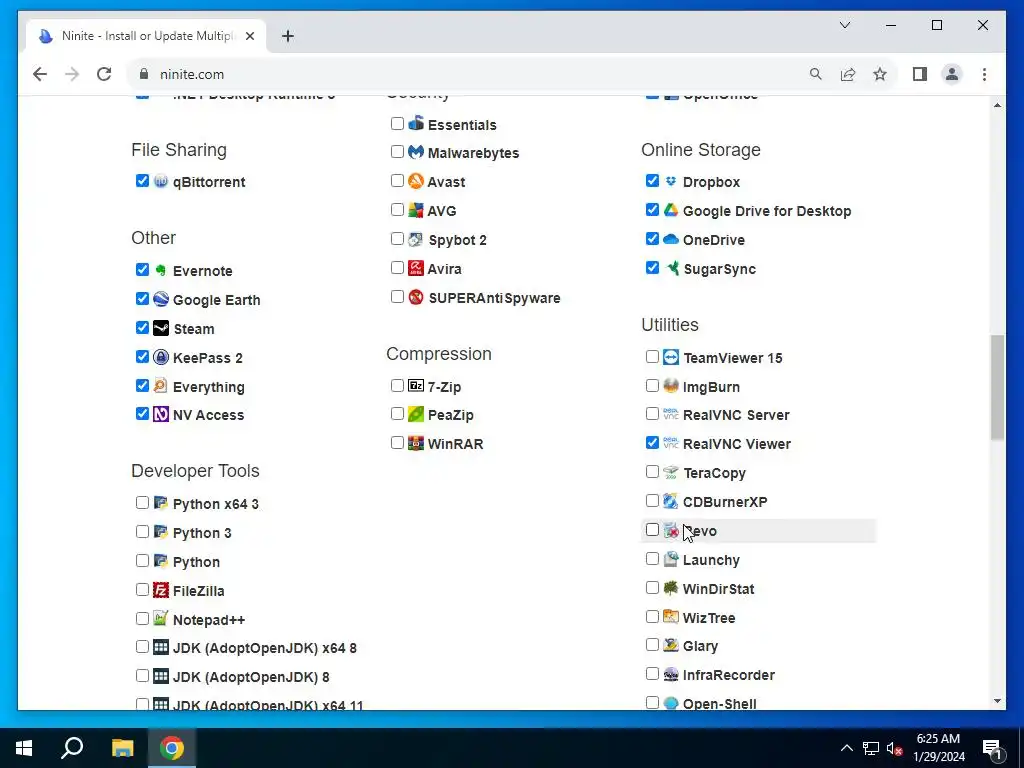1024x768 pixels.
Task: Click the Avast orange icon
Action: pyautogui.click(x=416, y=181)
